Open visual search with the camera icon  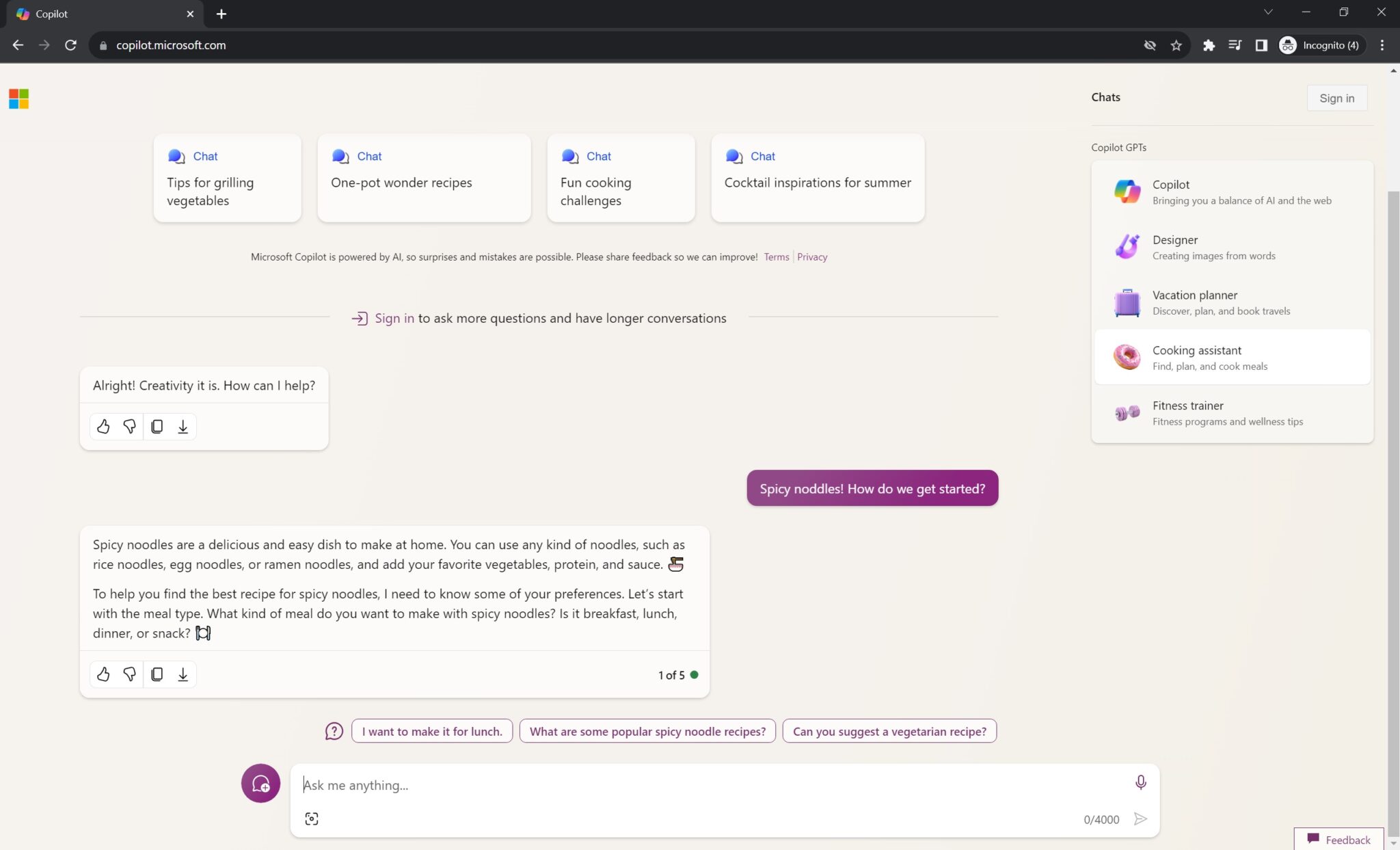312,818
